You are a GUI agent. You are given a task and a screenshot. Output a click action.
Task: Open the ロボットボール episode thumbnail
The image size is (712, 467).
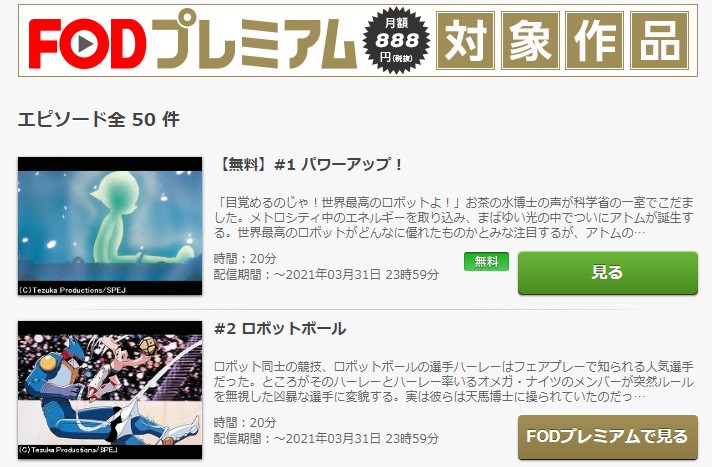110,390
